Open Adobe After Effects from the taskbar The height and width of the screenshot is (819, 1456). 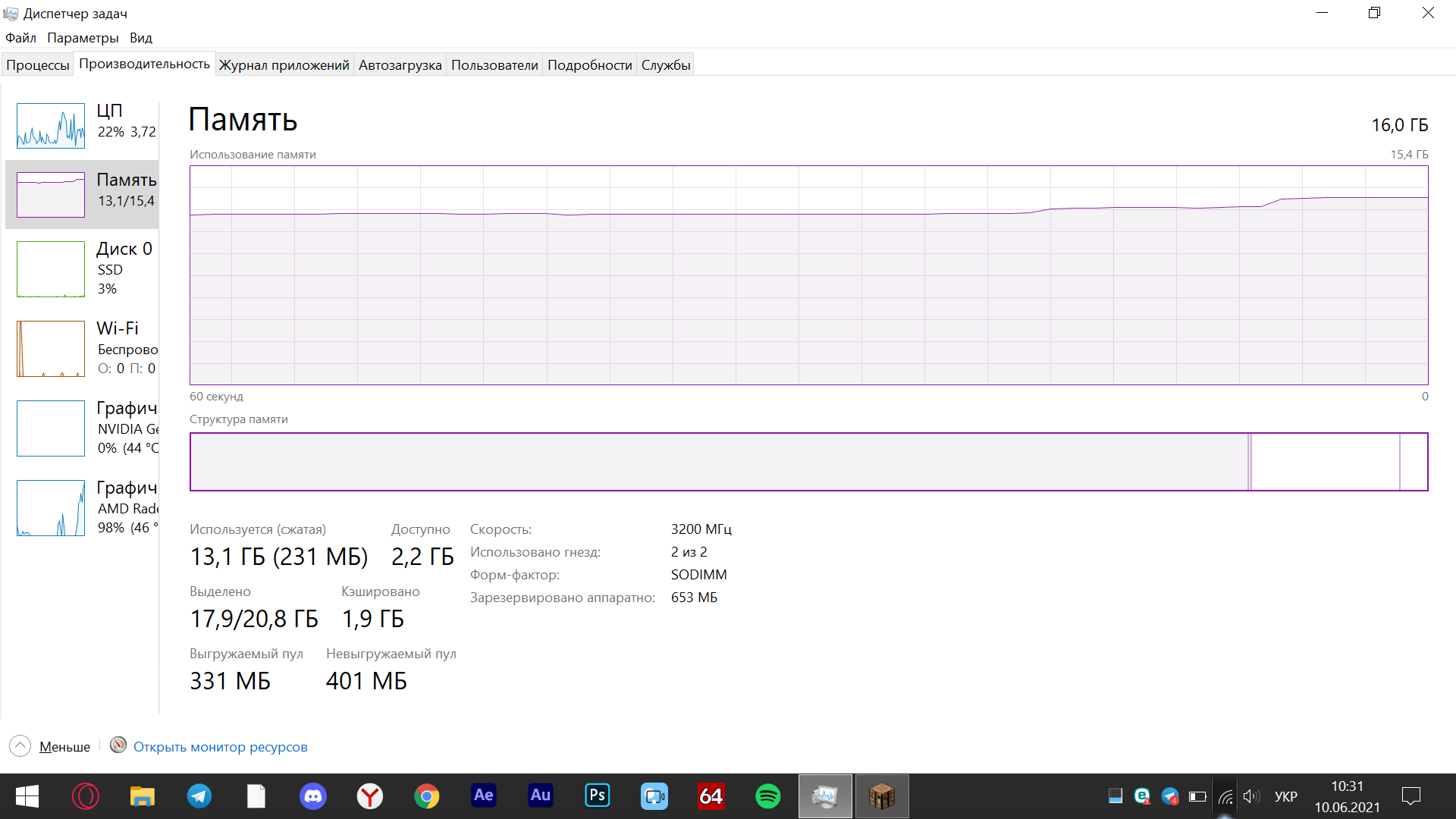pyautogui.click(x=483, y=796)
